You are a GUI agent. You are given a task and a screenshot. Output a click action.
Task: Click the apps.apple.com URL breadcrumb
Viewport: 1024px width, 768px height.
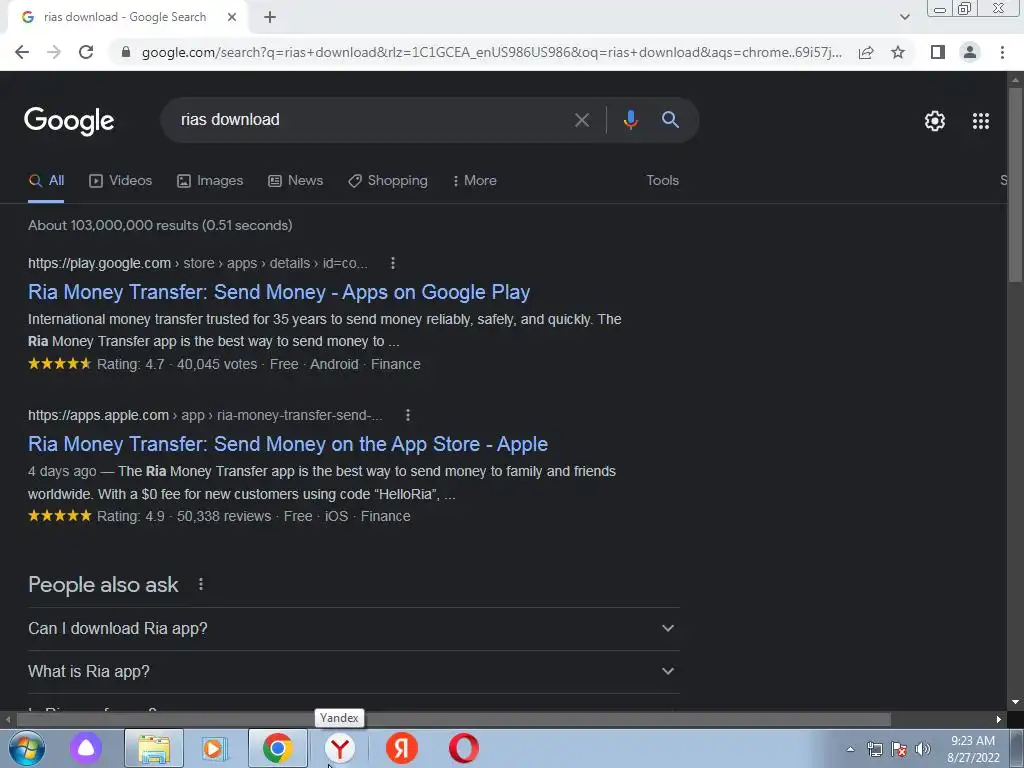pos(205,415)
